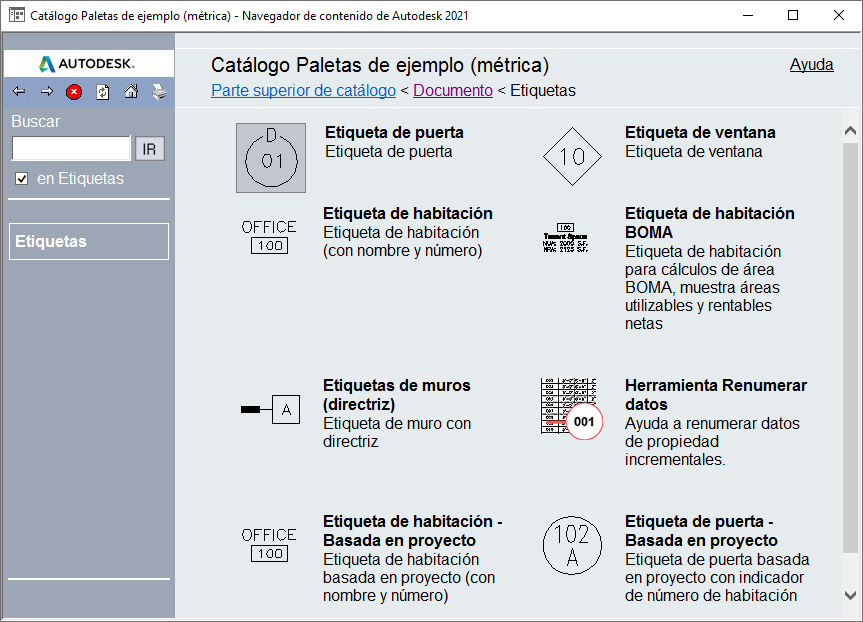The width and height of the screenshot is (863, 622).
Task: Open 'Parte superior de catálogo' breadcrumb link
Action: click(303, 90)
